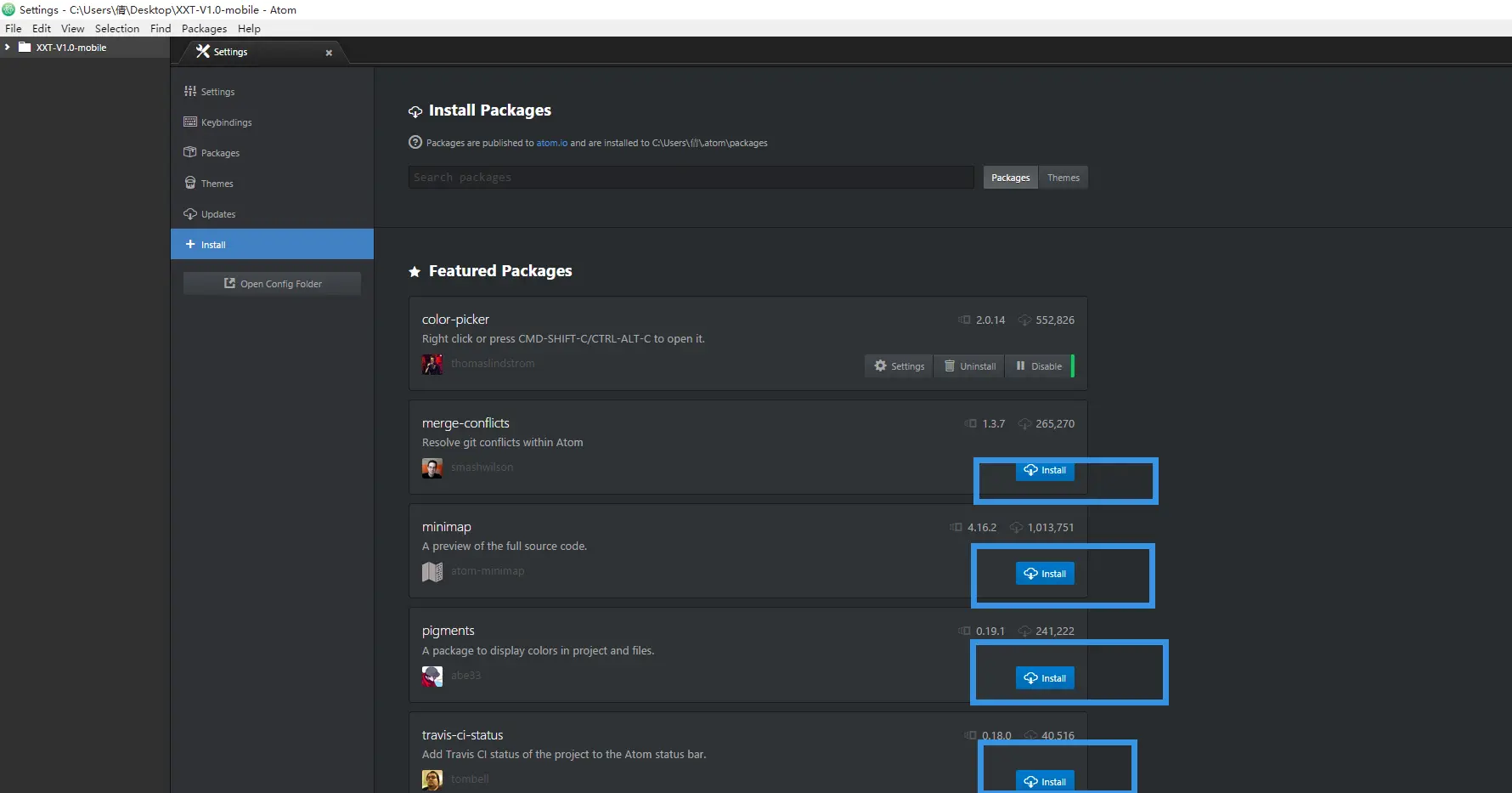Open the minimap package details
The width and height of the screenshot is (1512, 793).
tap(446, 527)
